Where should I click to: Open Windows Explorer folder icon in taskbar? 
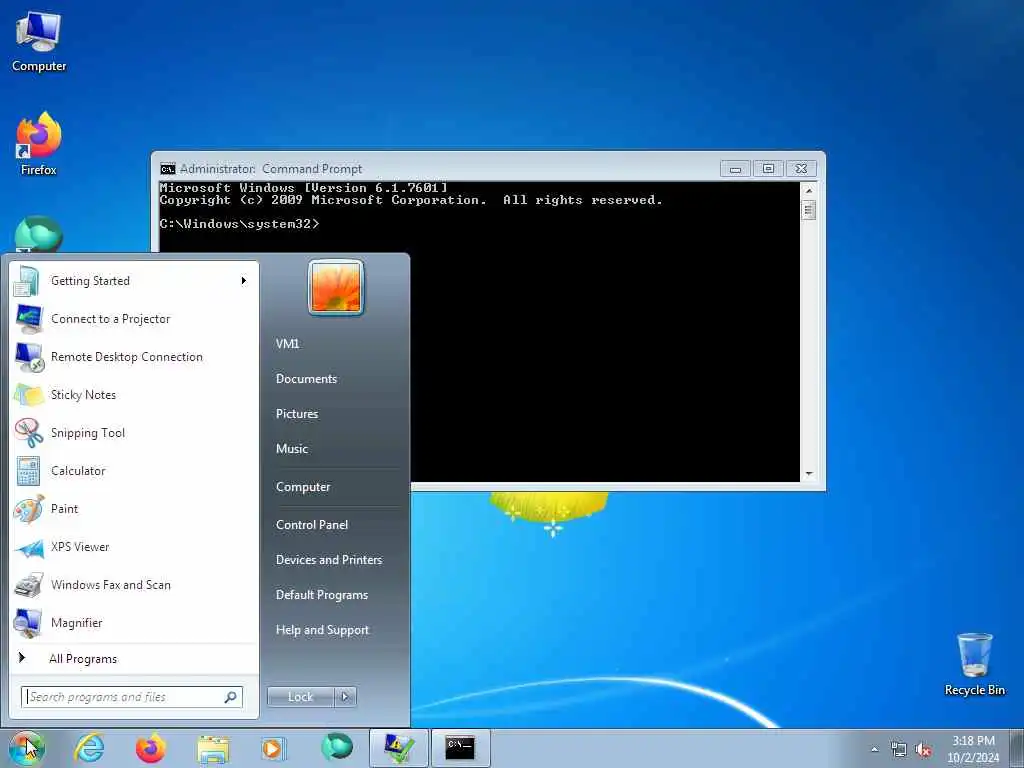(213, 748)
